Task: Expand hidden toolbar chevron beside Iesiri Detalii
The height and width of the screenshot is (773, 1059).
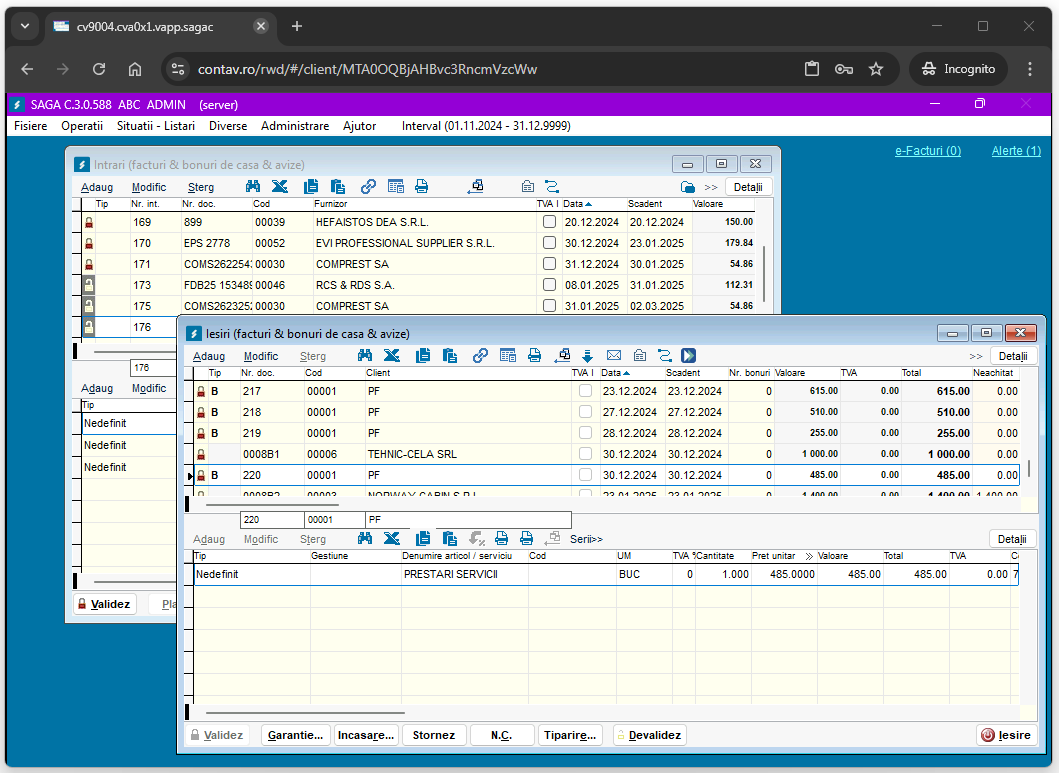Action: [975, 356]
